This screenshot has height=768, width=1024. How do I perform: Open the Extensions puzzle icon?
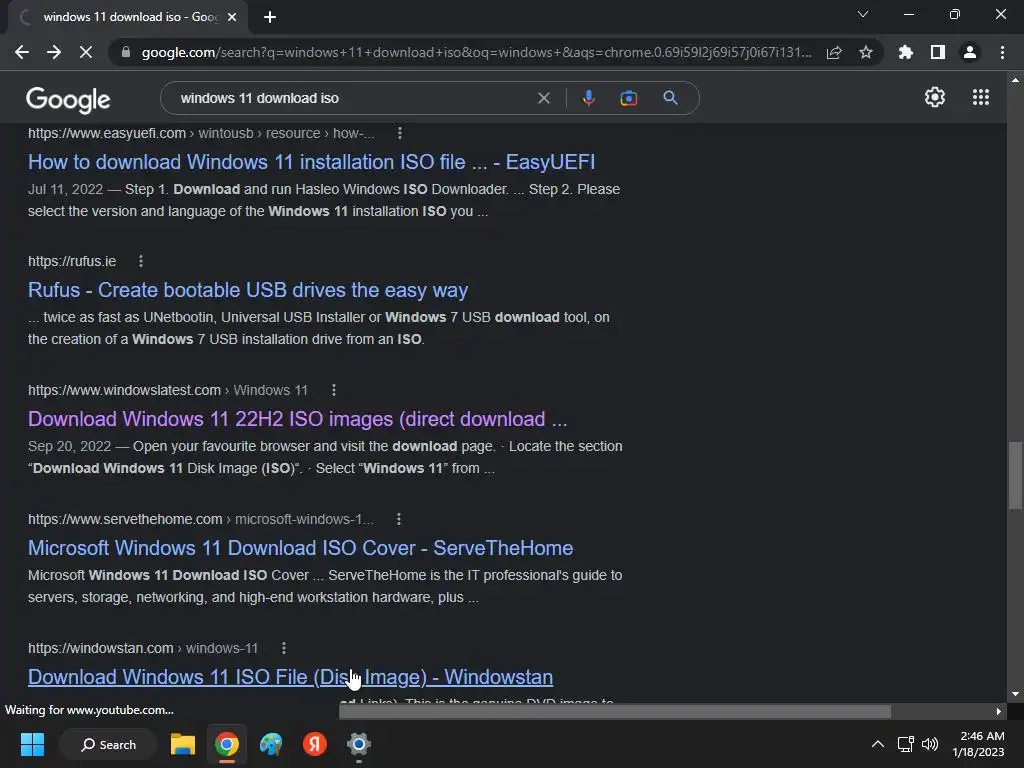(x=906, y=52)
